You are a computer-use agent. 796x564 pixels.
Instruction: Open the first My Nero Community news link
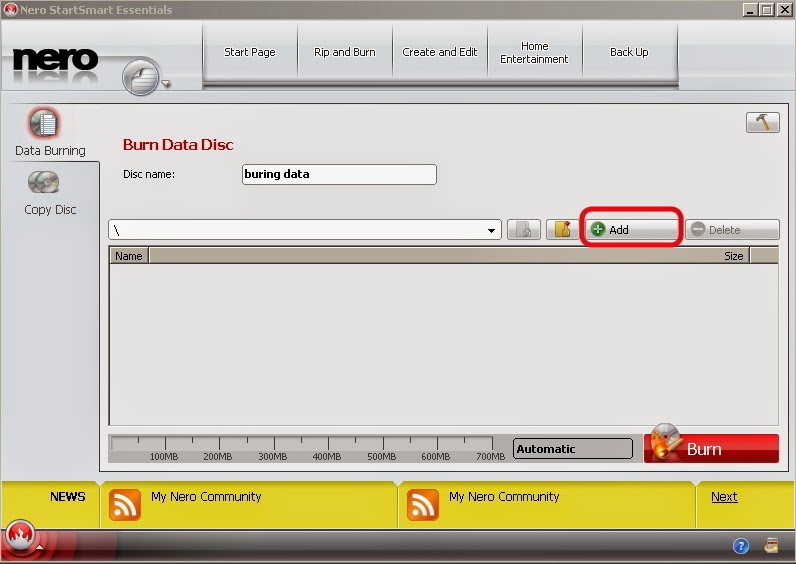pos(206,496)
